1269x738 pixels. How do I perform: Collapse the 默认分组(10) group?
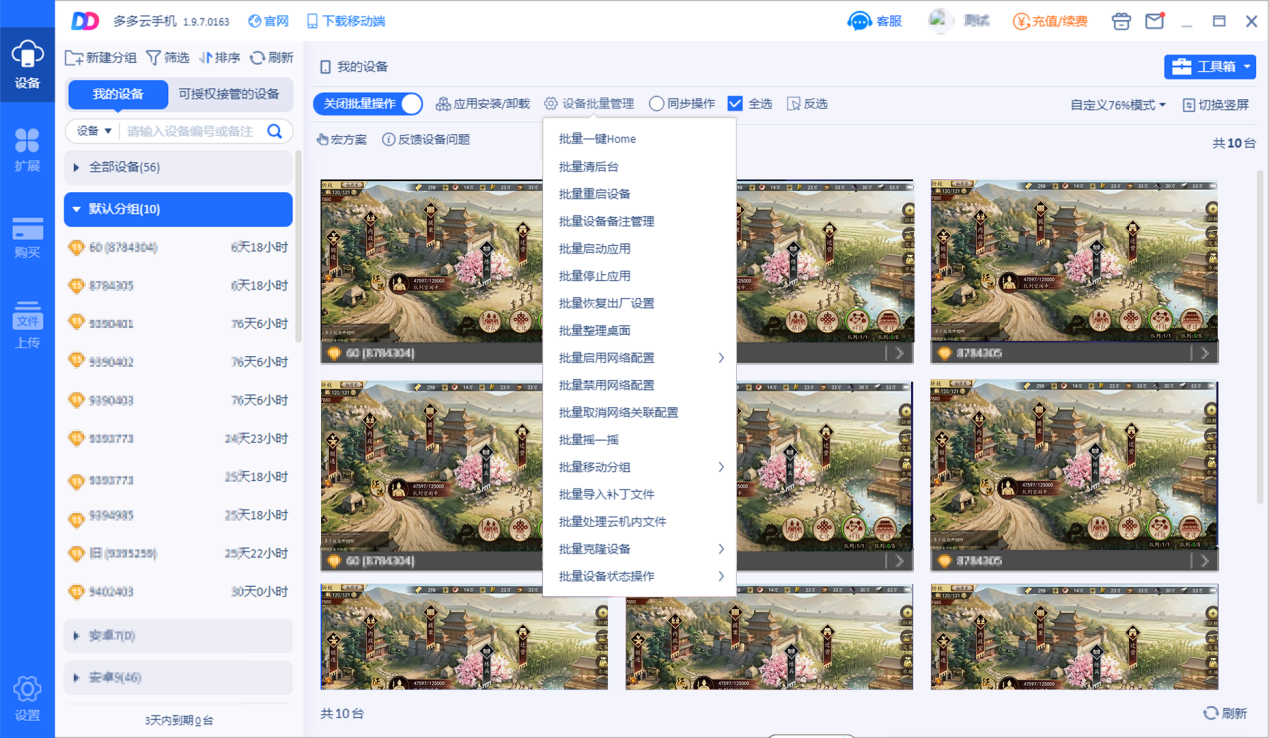[x=178, y=209]
